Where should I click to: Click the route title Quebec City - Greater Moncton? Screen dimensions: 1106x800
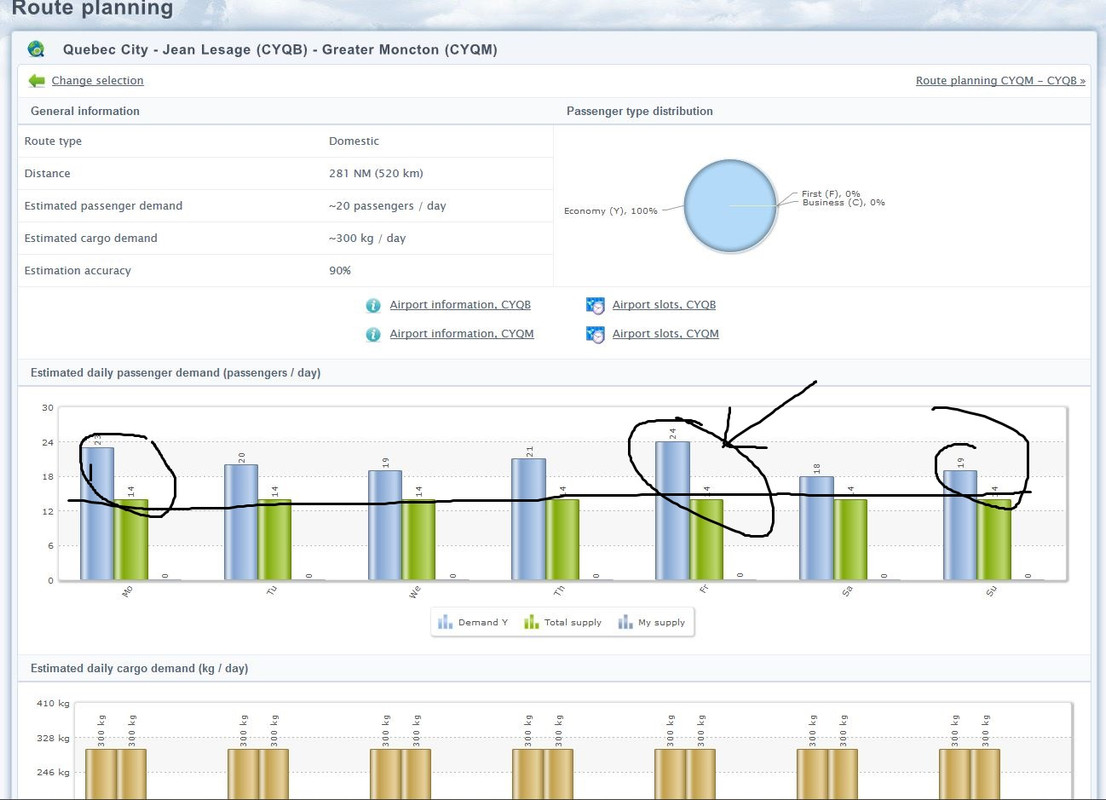(280, 49)
